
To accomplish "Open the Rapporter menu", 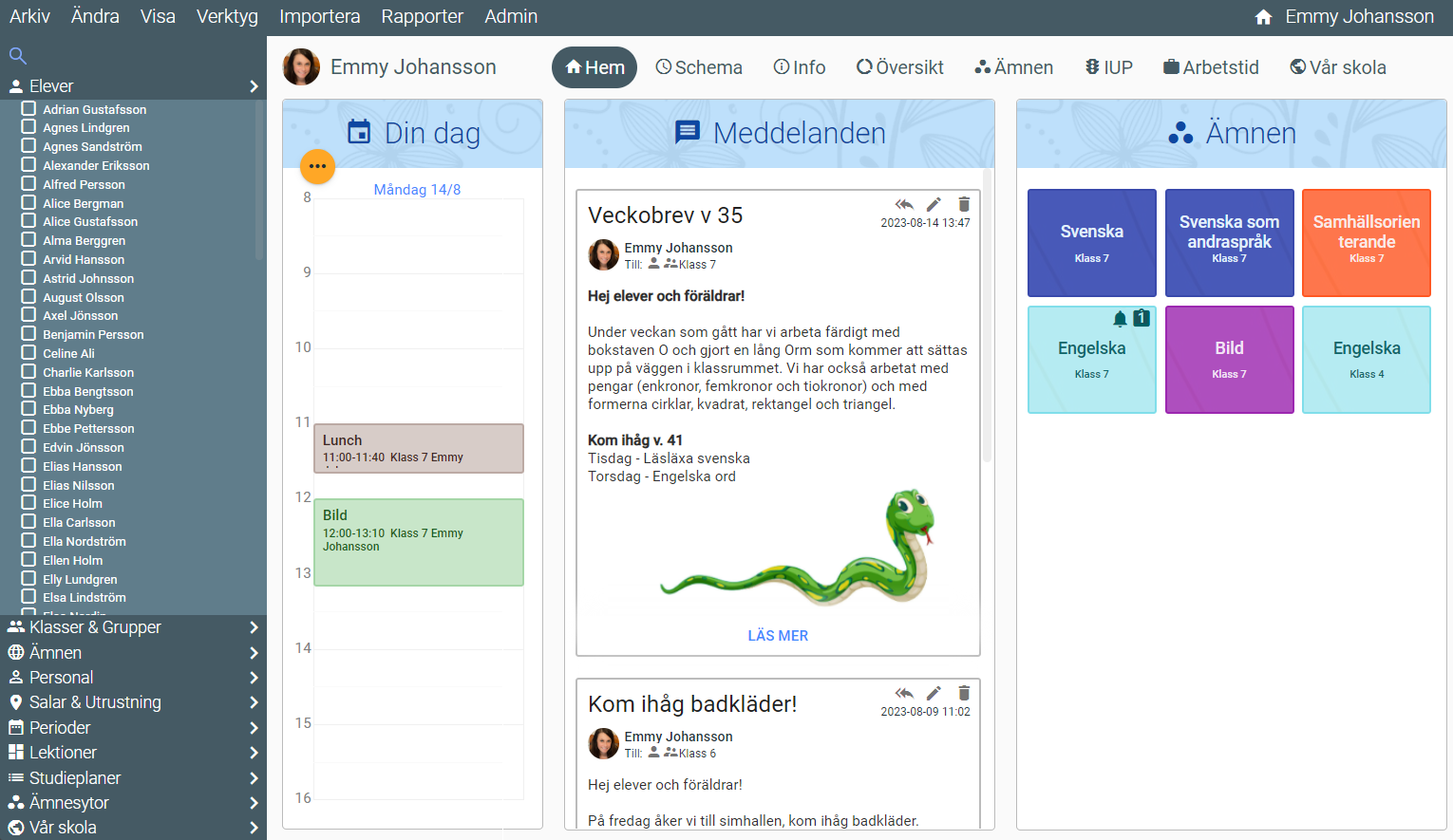I will (x=422, y=17).
